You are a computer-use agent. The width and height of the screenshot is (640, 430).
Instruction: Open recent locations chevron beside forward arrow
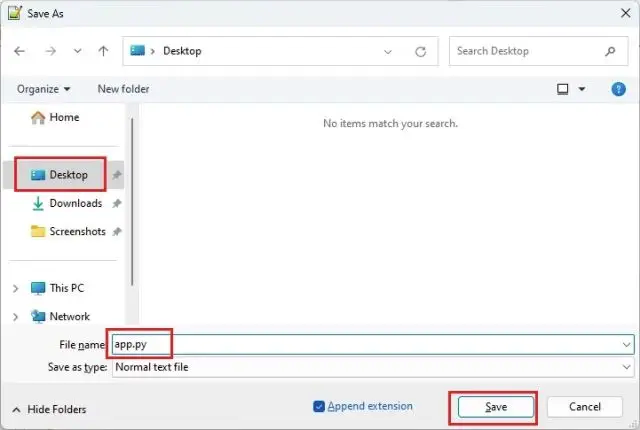(x=78, y=51)
